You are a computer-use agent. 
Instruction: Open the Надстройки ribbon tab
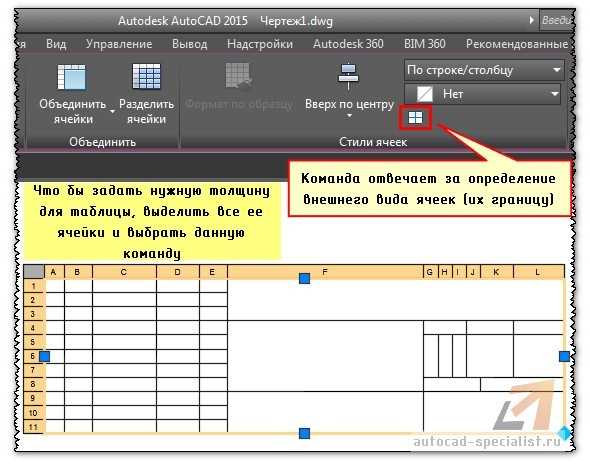(260, 44)
